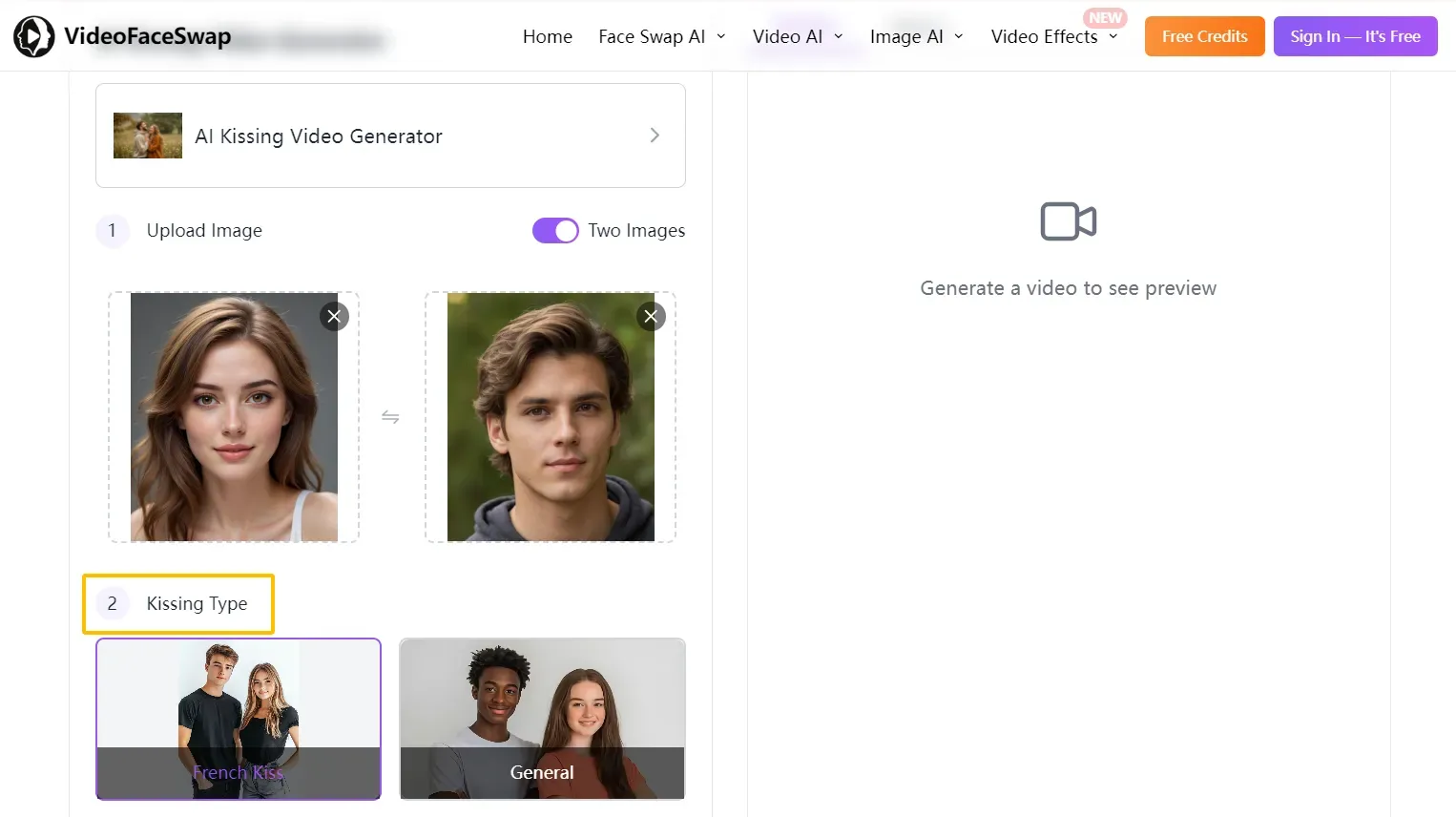Click the step 1 number circle
This screenshot has width=1456, height=817.
pyautogui.click(x=112, y=231)
